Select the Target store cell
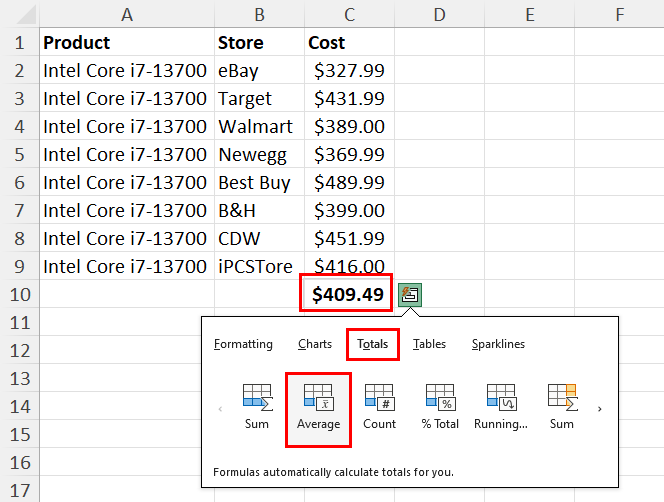Screen dimensions: 664x502 coord(260,98)
